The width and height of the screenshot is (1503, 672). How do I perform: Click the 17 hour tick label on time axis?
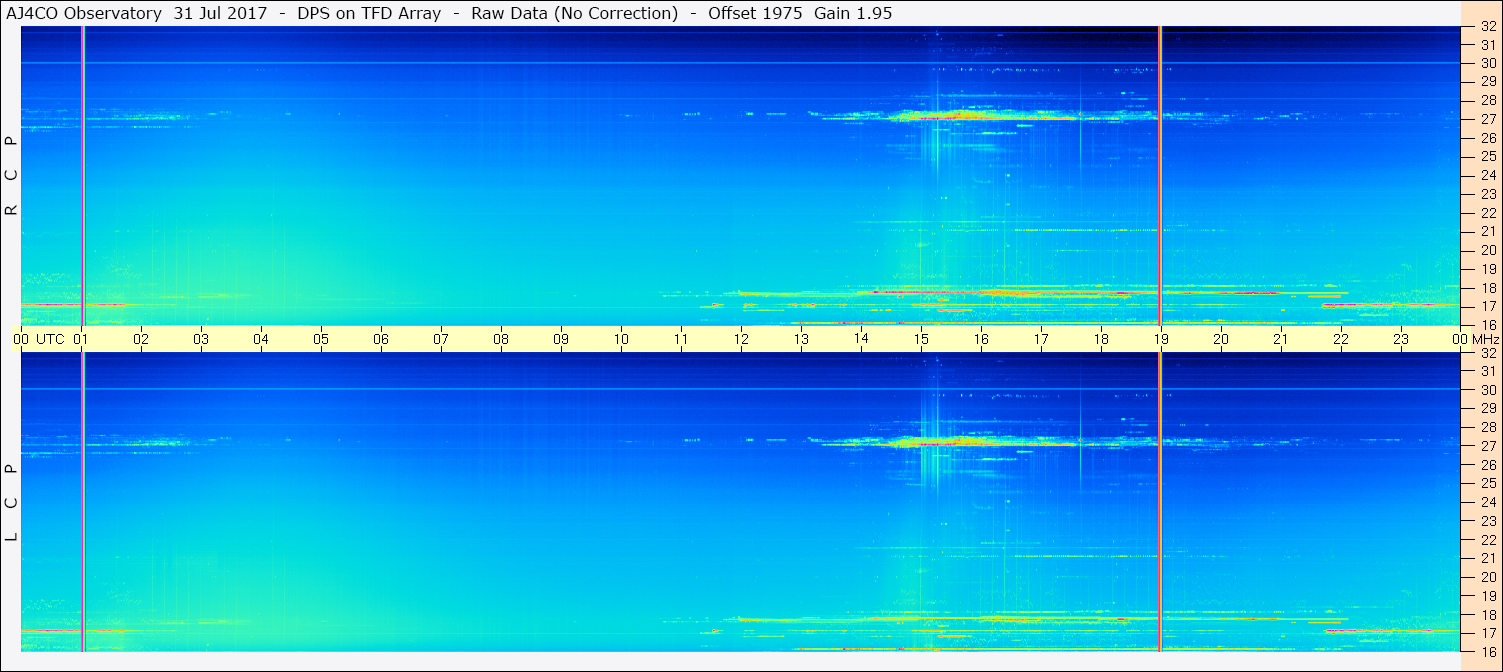[x=1041, y=339]
